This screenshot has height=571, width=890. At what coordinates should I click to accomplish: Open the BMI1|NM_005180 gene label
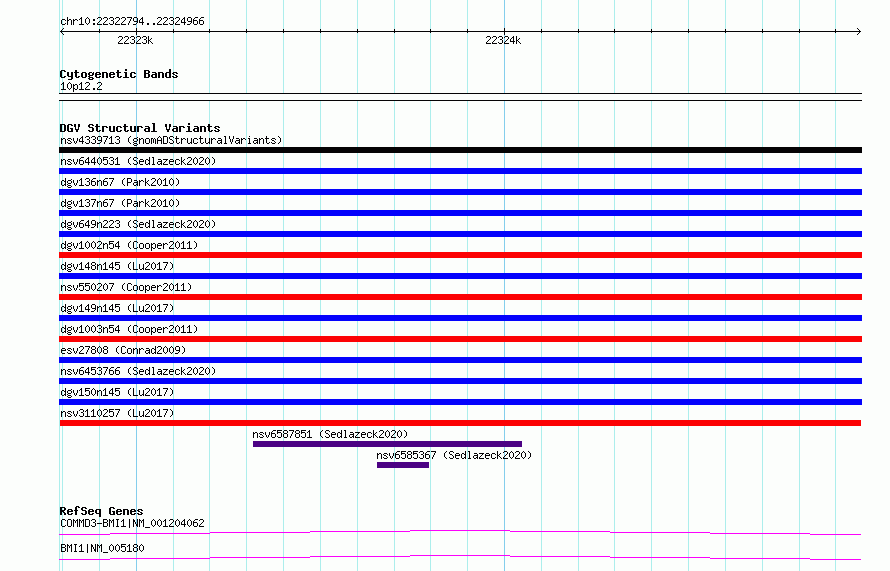[x=102, y=548]
